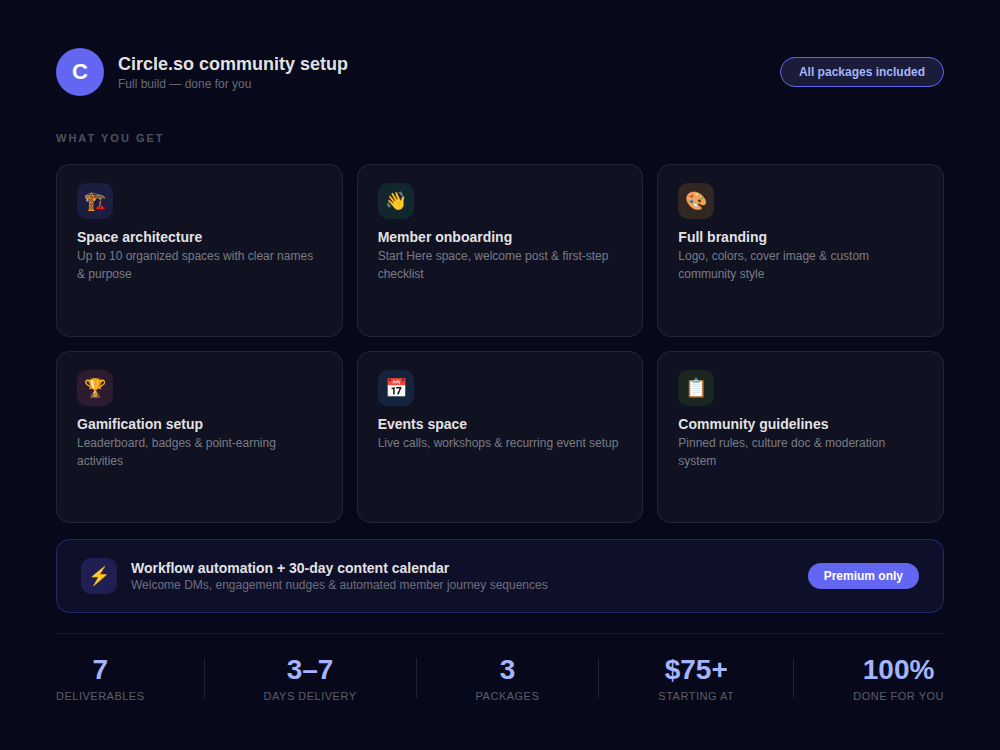This screenshot has height=750, width=1000.
Task: Click the 100% stat value
Action: (899, 670)
